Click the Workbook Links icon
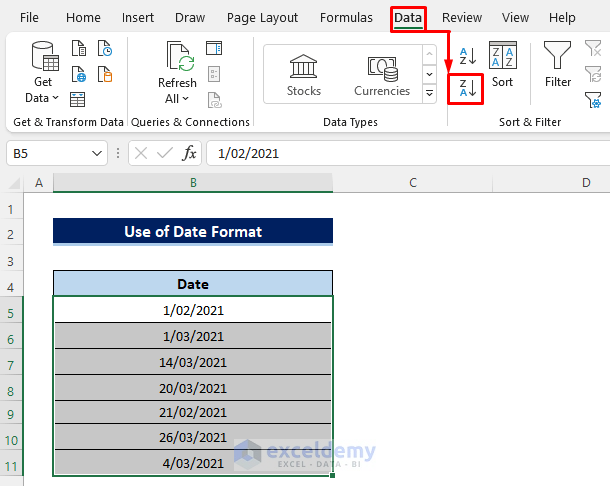The width and height of the screenshot is (610, 486). pyautogui.click(x=214, y=100)
